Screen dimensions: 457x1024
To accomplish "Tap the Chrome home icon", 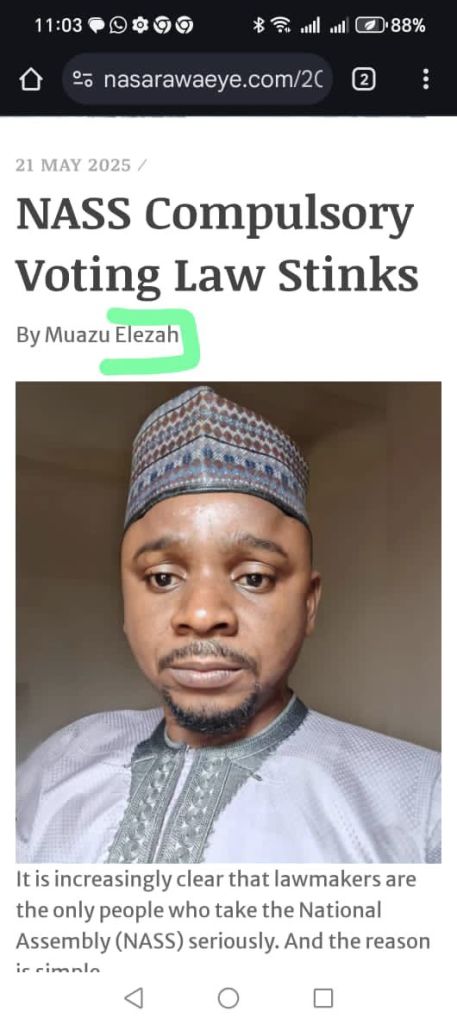I will coord(30,80).
